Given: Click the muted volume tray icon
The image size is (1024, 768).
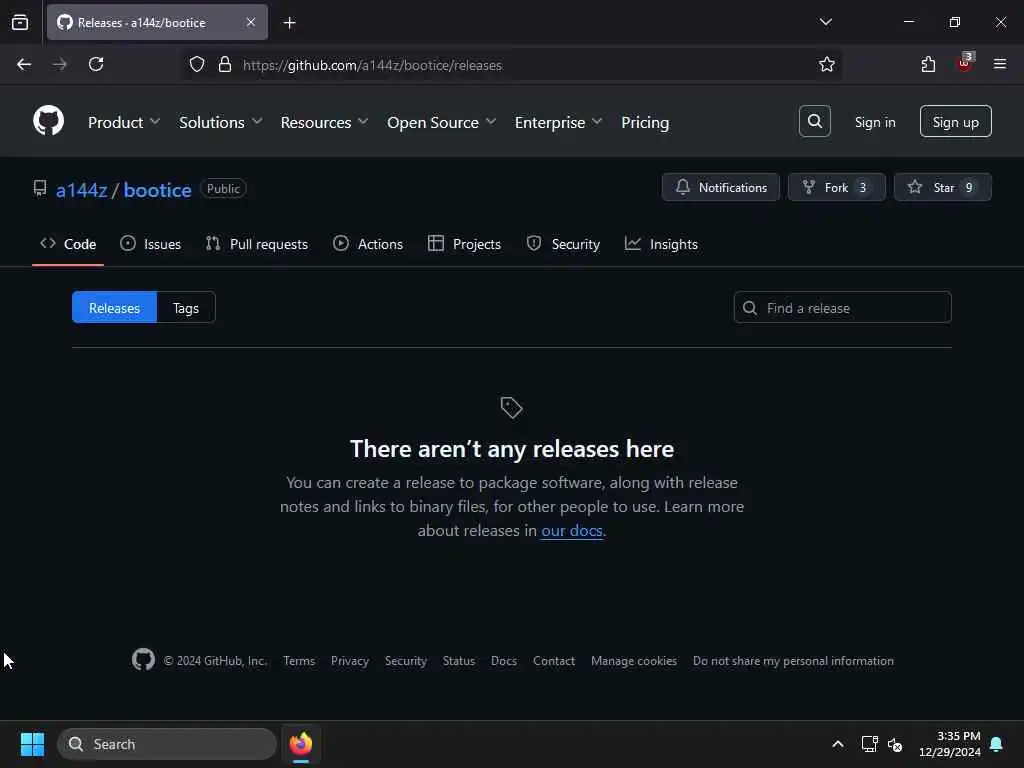Looking at the screenshot, I should point(895,744).
